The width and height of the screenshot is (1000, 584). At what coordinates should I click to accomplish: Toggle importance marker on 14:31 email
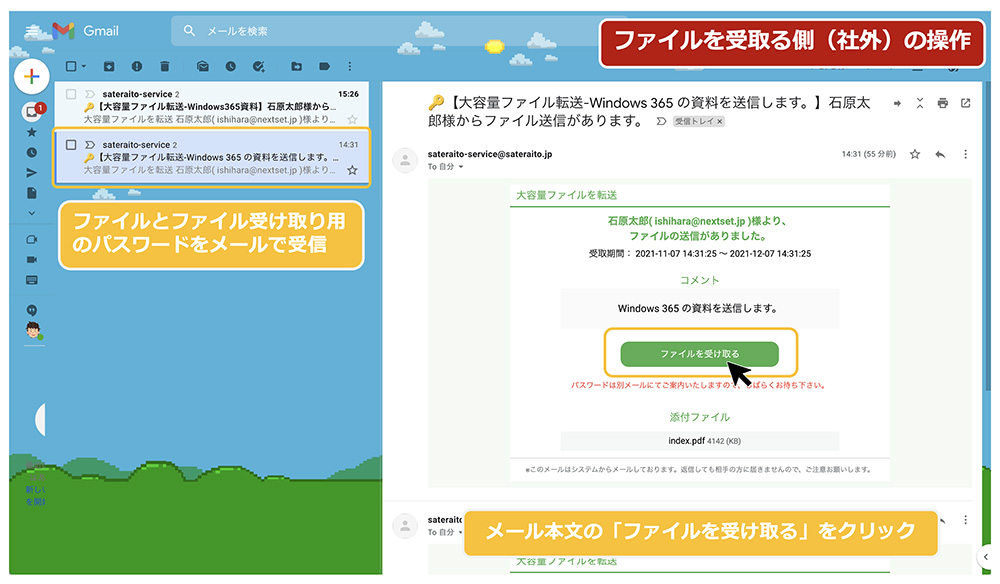(90, 145)
